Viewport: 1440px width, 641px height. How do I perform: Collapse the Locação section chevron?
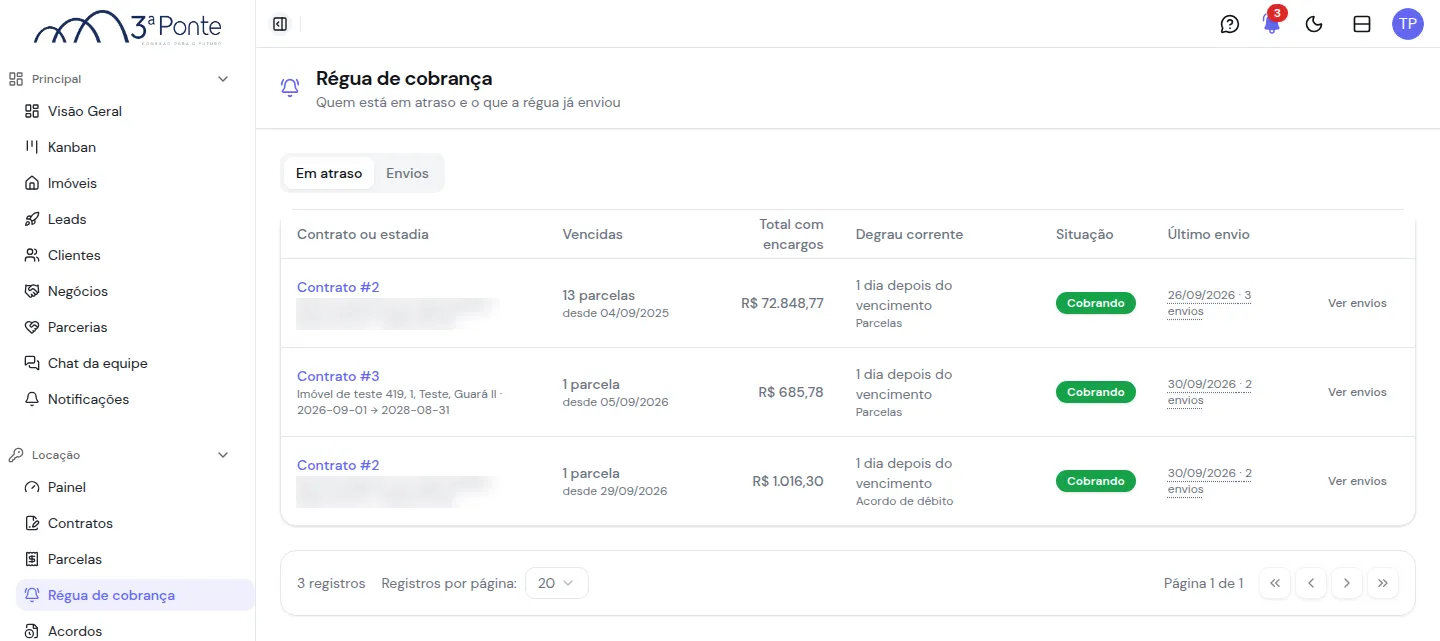pyautogui.click(x=223, y=455)
